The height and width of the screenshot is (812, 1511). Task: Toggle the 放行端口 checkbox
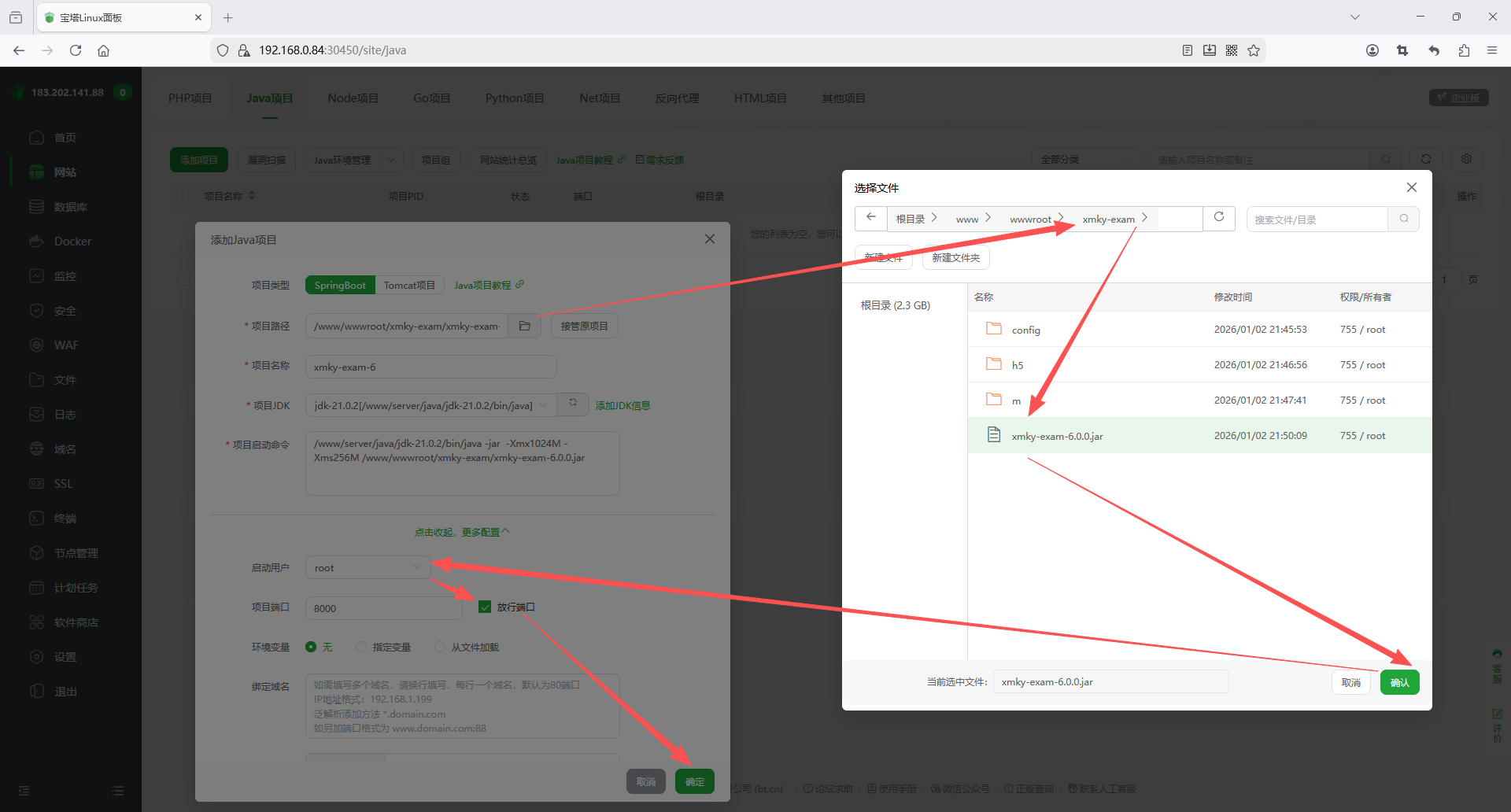[x=485, y=607]
